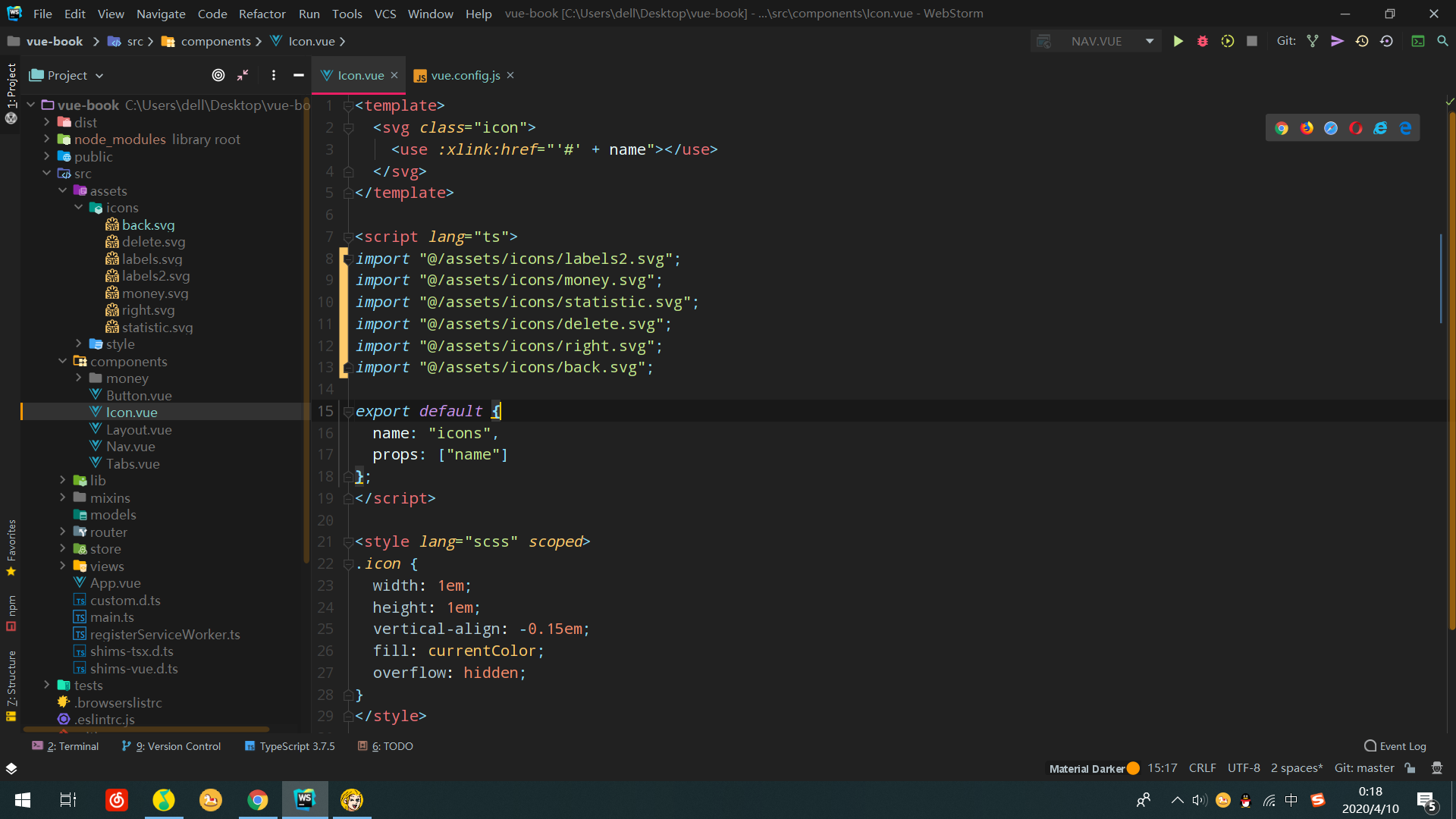Click the Search Everywhere magnifier icon

pos(1442,42)
